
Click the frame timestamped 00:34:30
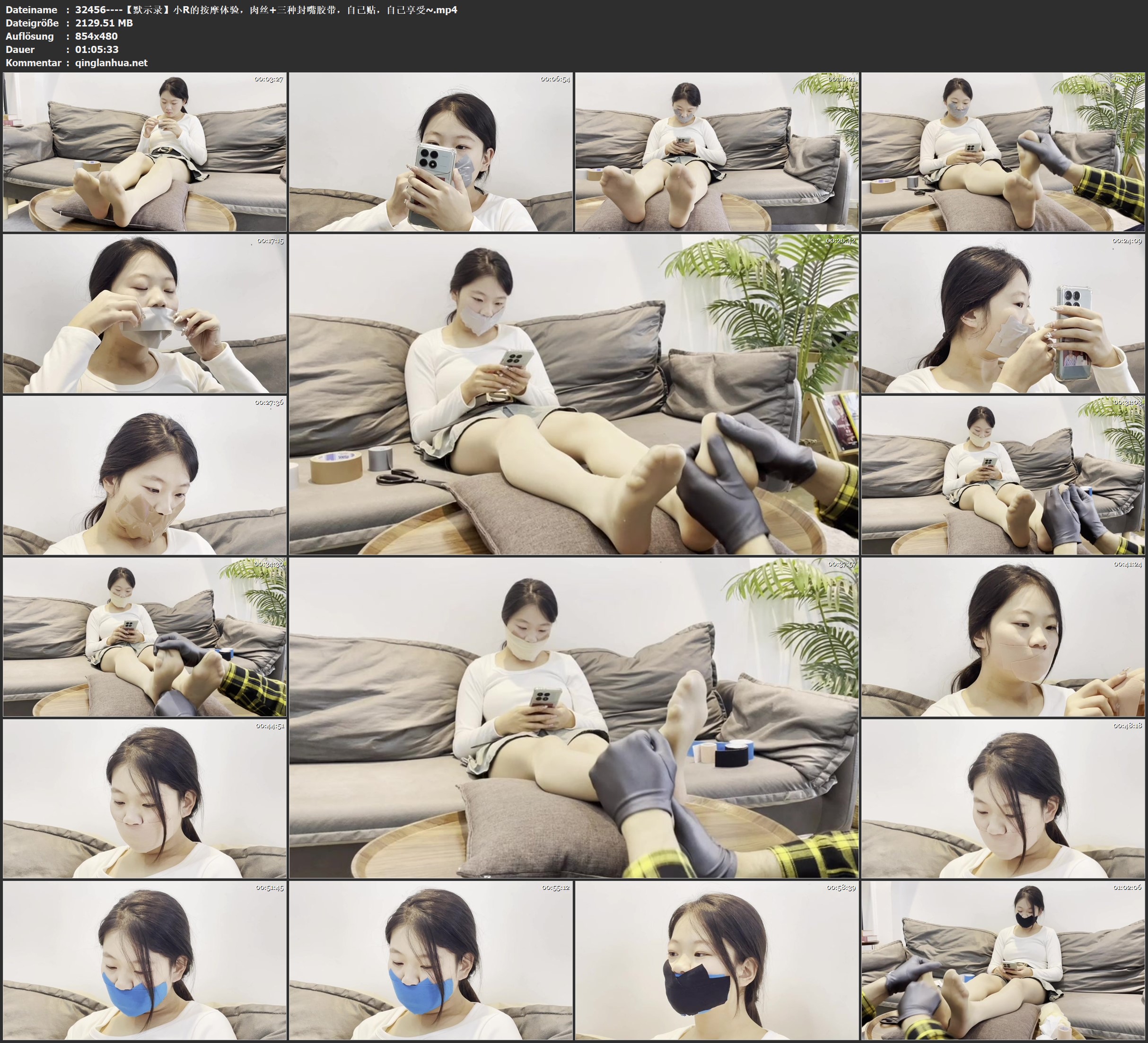click(x=145, y=636)
